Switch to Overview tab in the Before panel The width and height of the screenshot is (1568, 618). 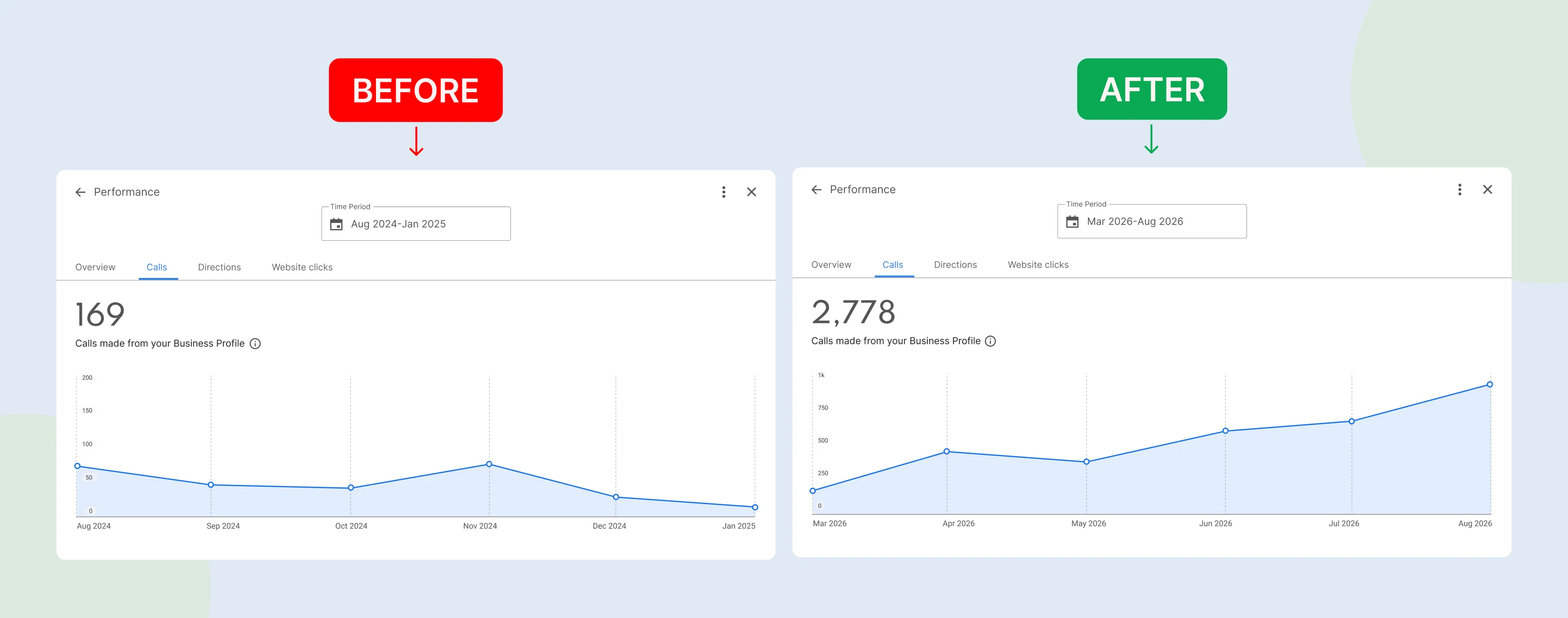click(95, 267)
